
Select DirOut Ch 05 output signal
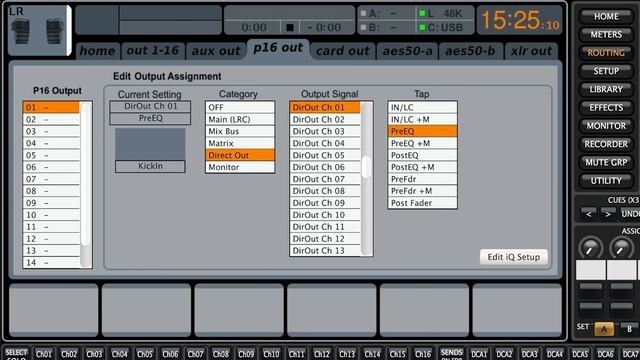[325, 155]
